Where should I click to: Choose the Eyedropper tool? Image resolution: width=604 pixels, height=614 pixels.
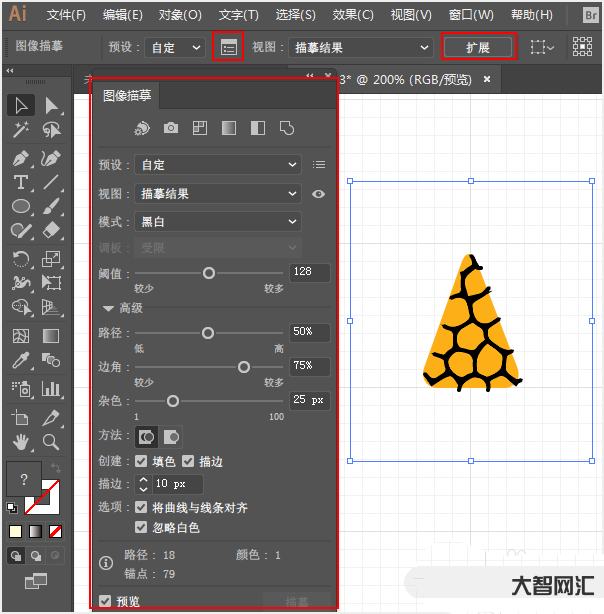[x=21, y=360]
